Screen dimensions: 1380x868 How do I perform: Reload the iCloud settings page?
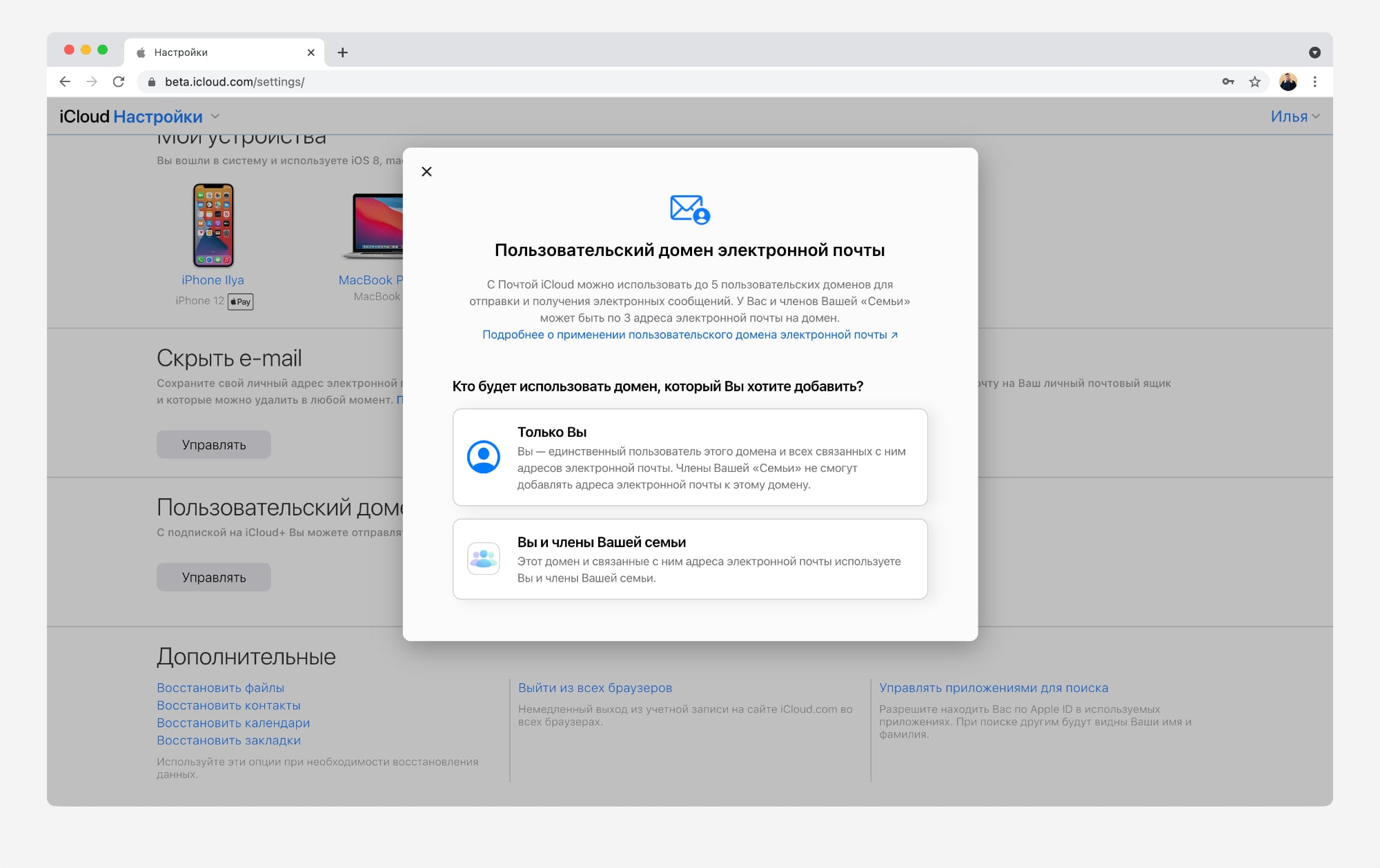tap(119, 81)
